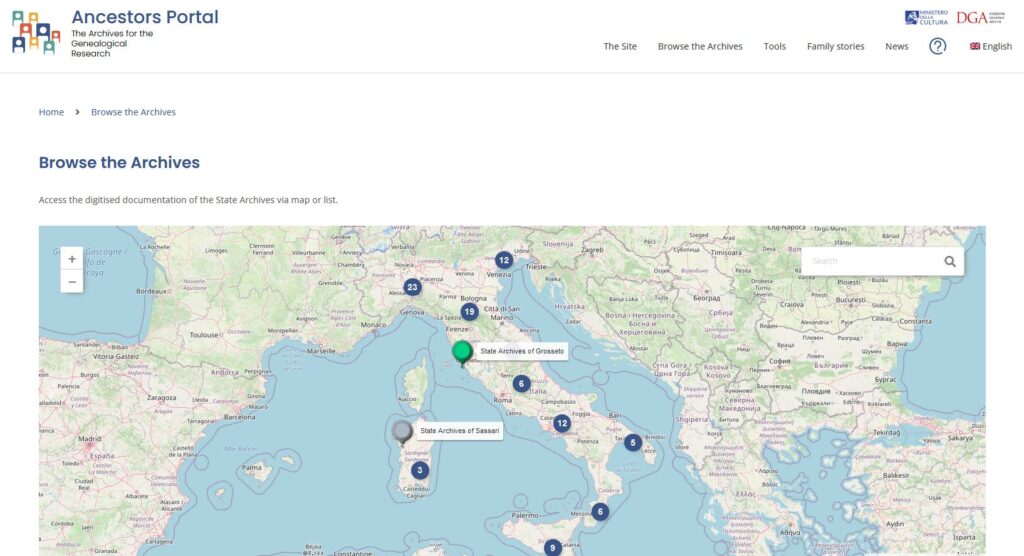This screenshot has width=1024, height=556.
Task: Expand the cluster marker showing 23
Action: [x=412, y=288]
